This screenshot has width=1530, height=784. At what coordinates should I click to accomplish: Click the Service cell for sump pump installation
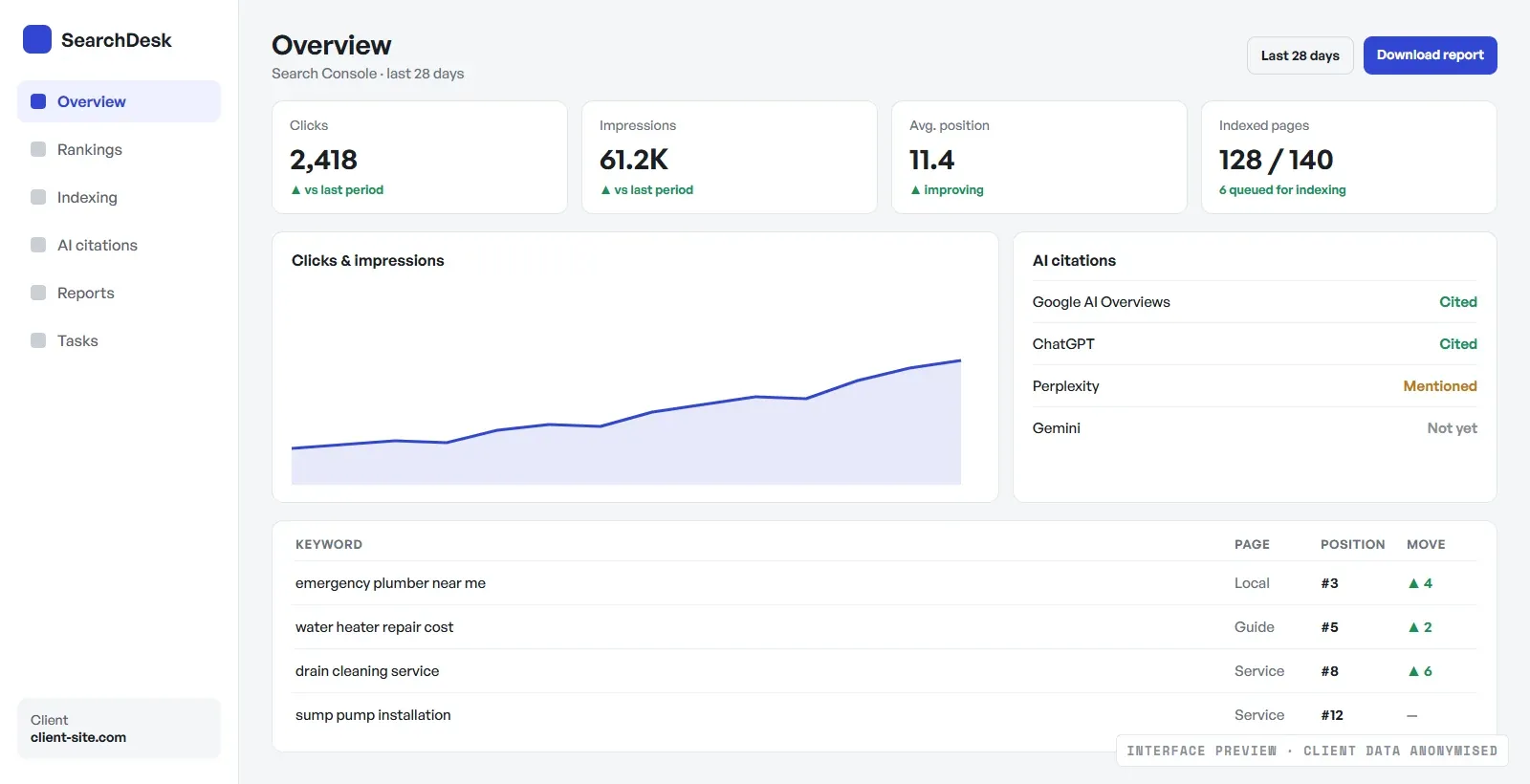1259,715
